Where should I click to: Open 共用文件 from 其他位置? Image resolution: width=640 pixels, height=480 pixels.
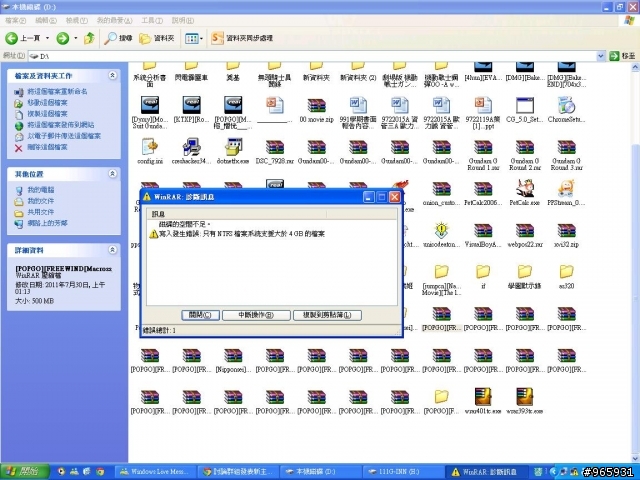[x=40, y=212]
